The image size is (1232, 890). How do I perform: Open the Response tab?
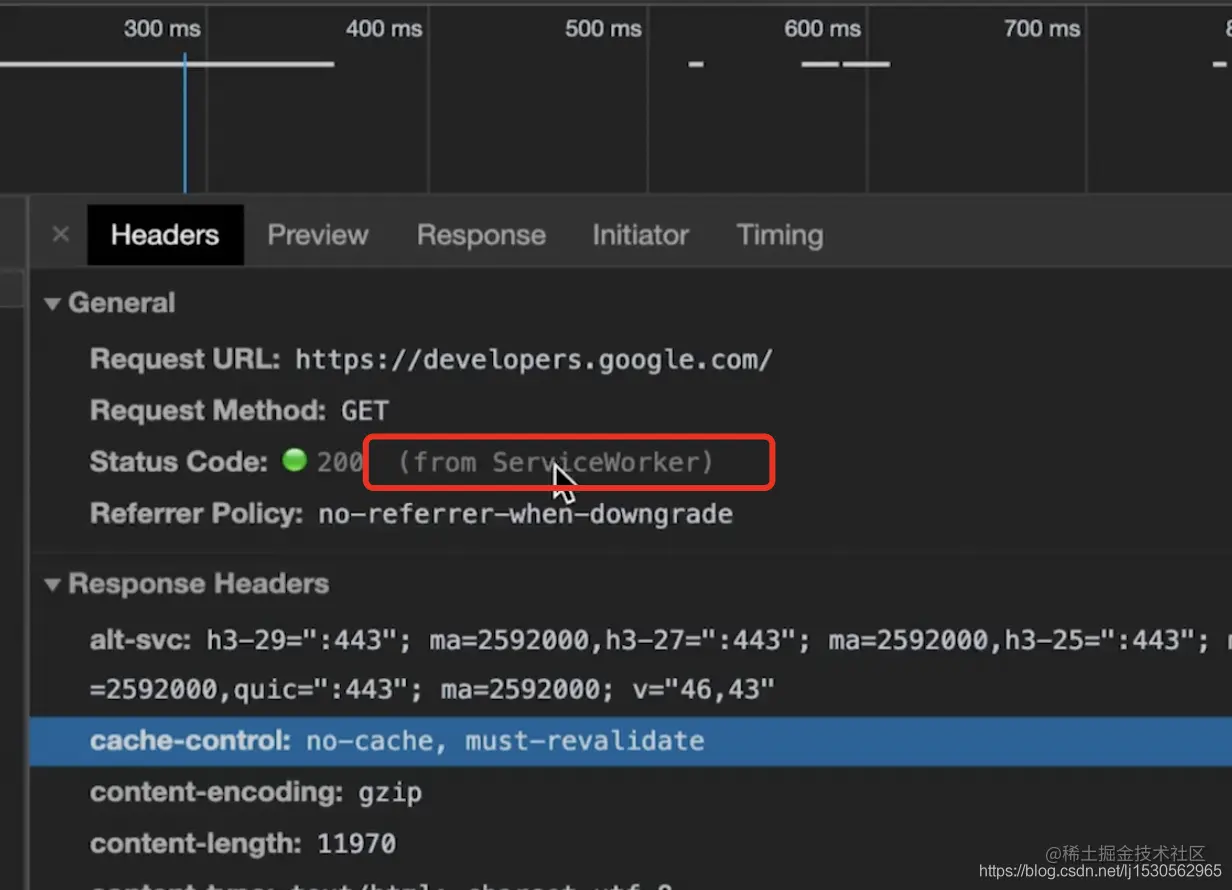pos(481,235)
